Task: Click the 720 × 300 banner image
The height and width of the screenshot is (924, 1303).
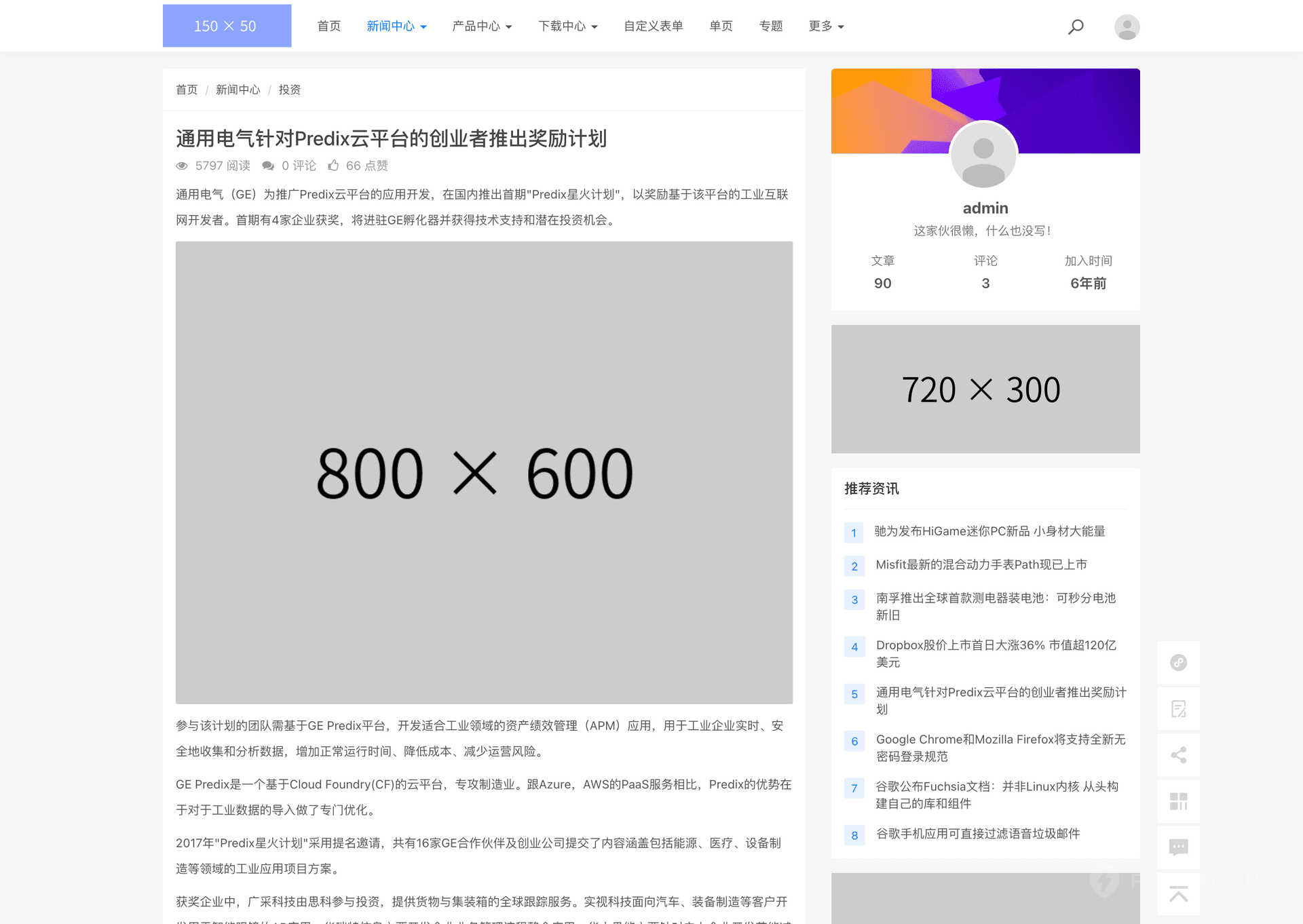Action: coord(985,389)
